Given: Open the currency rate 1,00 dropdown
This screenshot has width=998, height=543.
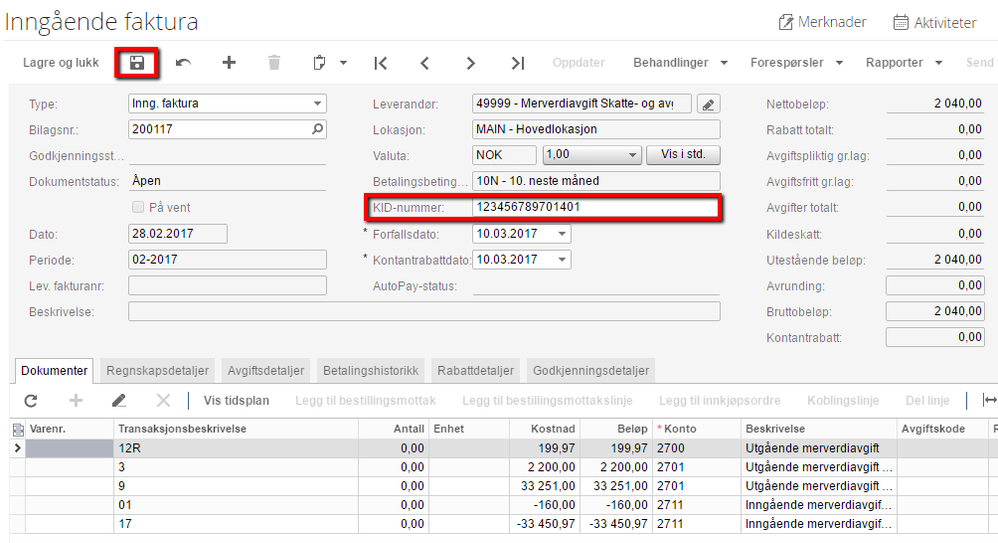Looking at the screenshot, I should 632,155.
